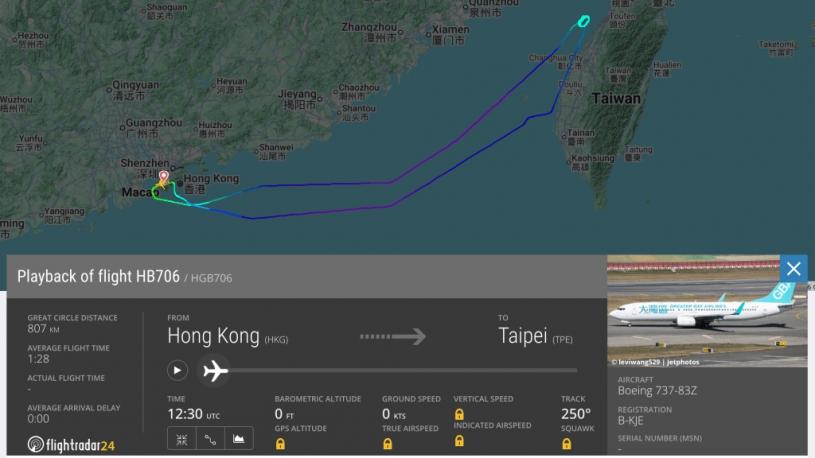Viewport: 815px width, 458px height.
Task: Play the flight HB706 playback
Action: pyautogui.click(x=177, y=371)
